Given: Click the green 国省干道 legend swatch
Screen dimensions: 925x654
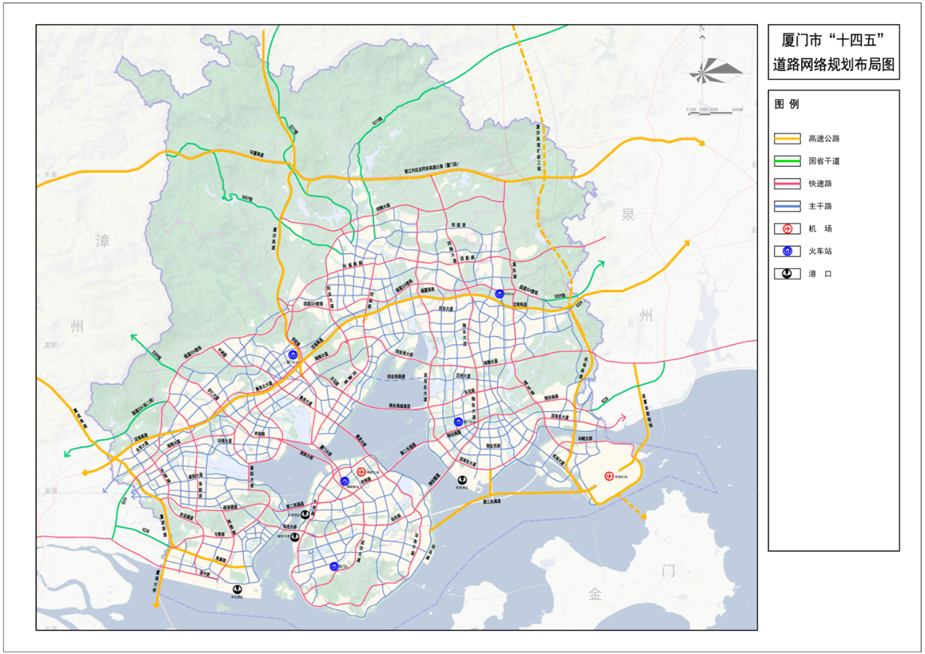Looking at the screenshot, I should point(787,161).
